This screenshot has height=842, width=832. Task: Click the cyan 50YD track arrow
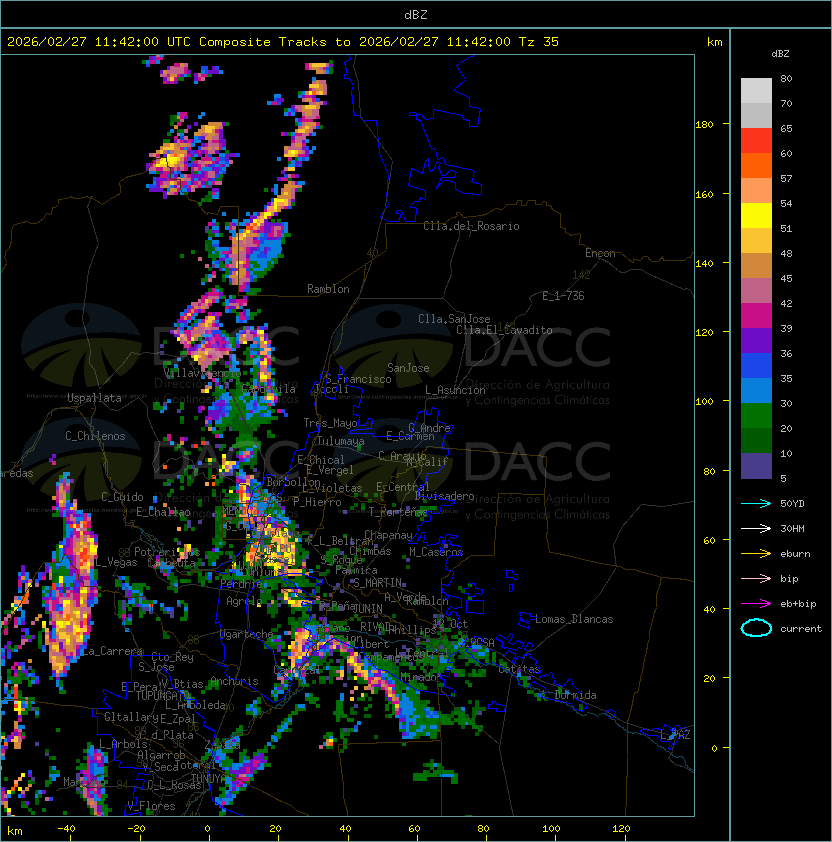[756, 503]
